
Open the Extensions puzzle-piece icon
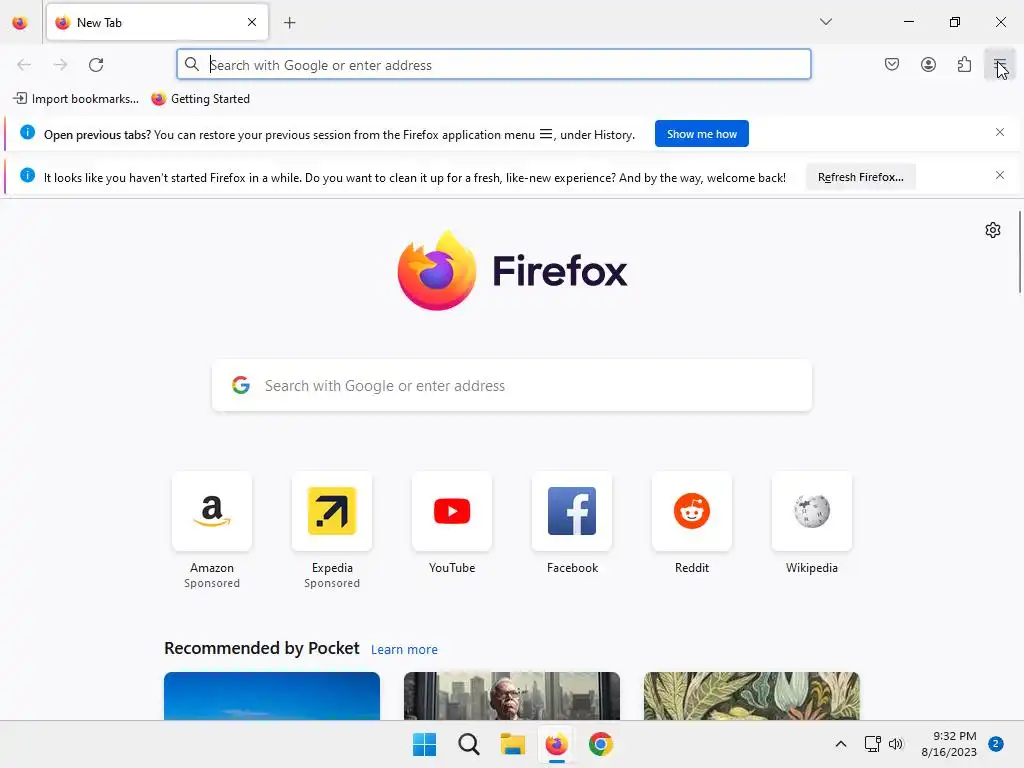tap(964, 64)
